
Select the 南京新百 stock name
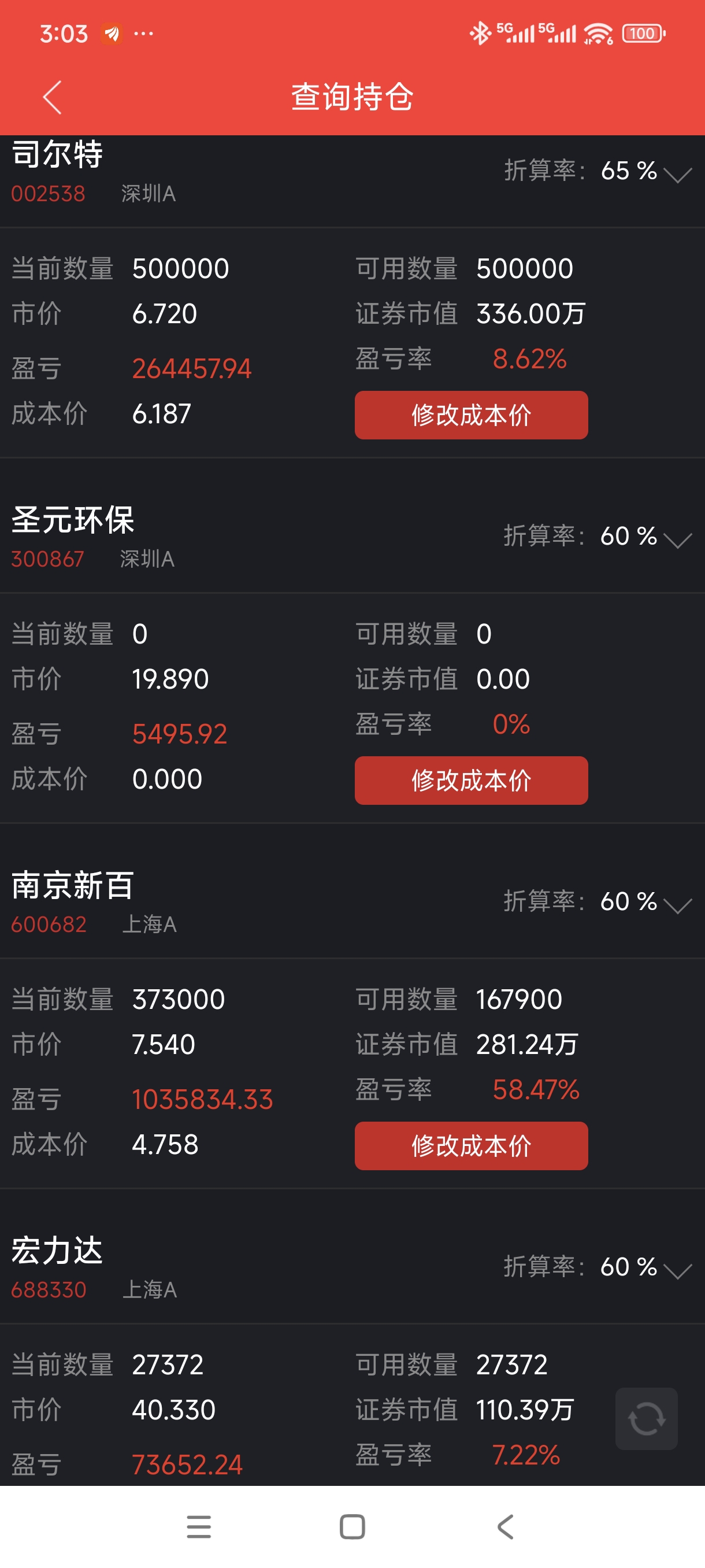tap(72, 885)
